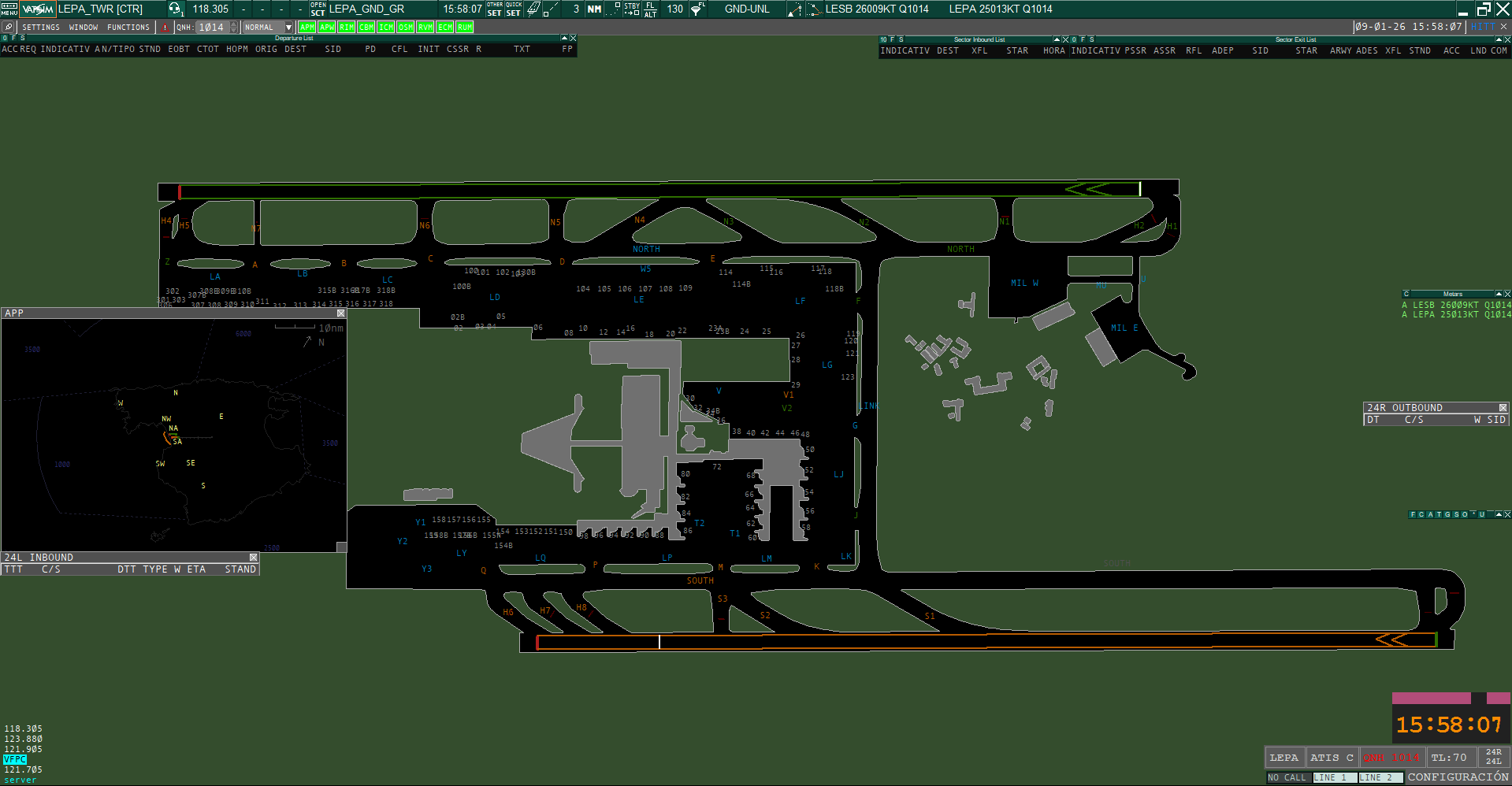Open the SETTINGS menu
This screenshot has height=786, width=1512.
pos(41,27)
